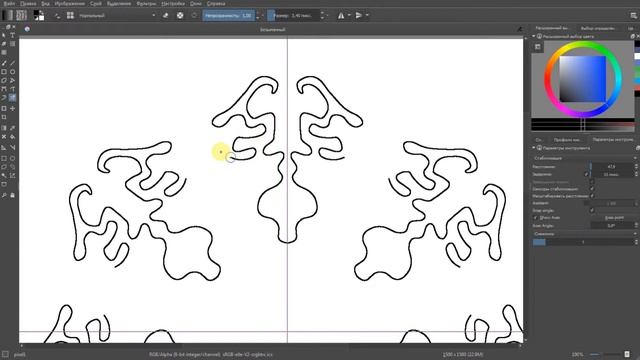Toggle vertical mirror tool
Viewport: 640px width, 360px height.
click(x=358, y=16)
